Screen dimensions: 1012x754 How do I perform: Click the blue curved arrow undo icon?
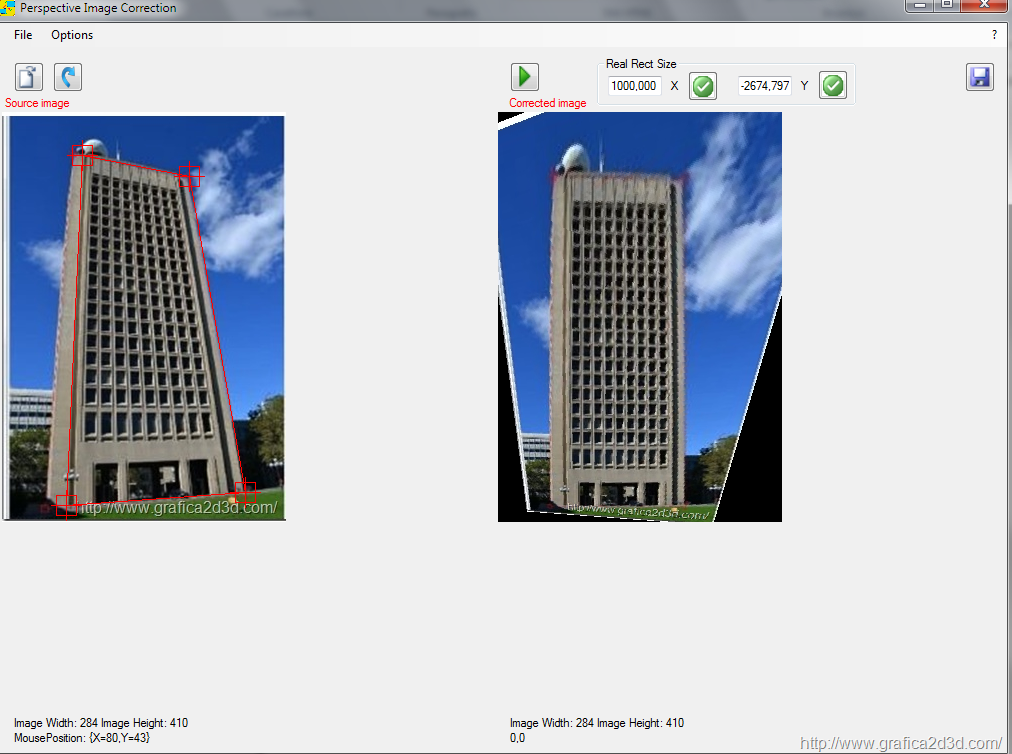point(68,77)
